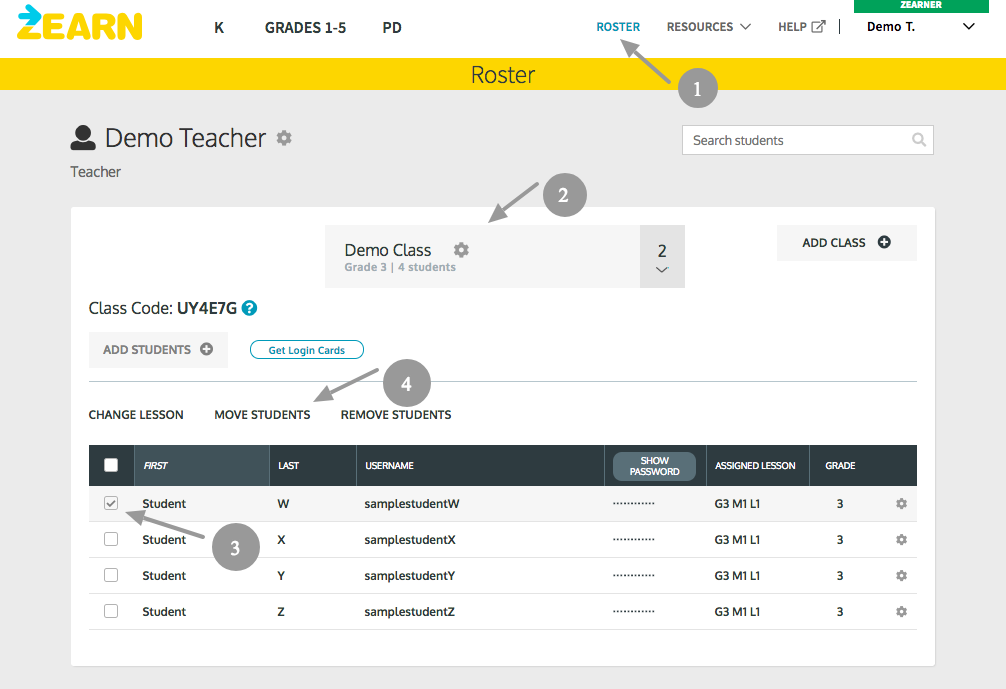
Task: Click the Add Class button
Action: click(x=846, y=242)
